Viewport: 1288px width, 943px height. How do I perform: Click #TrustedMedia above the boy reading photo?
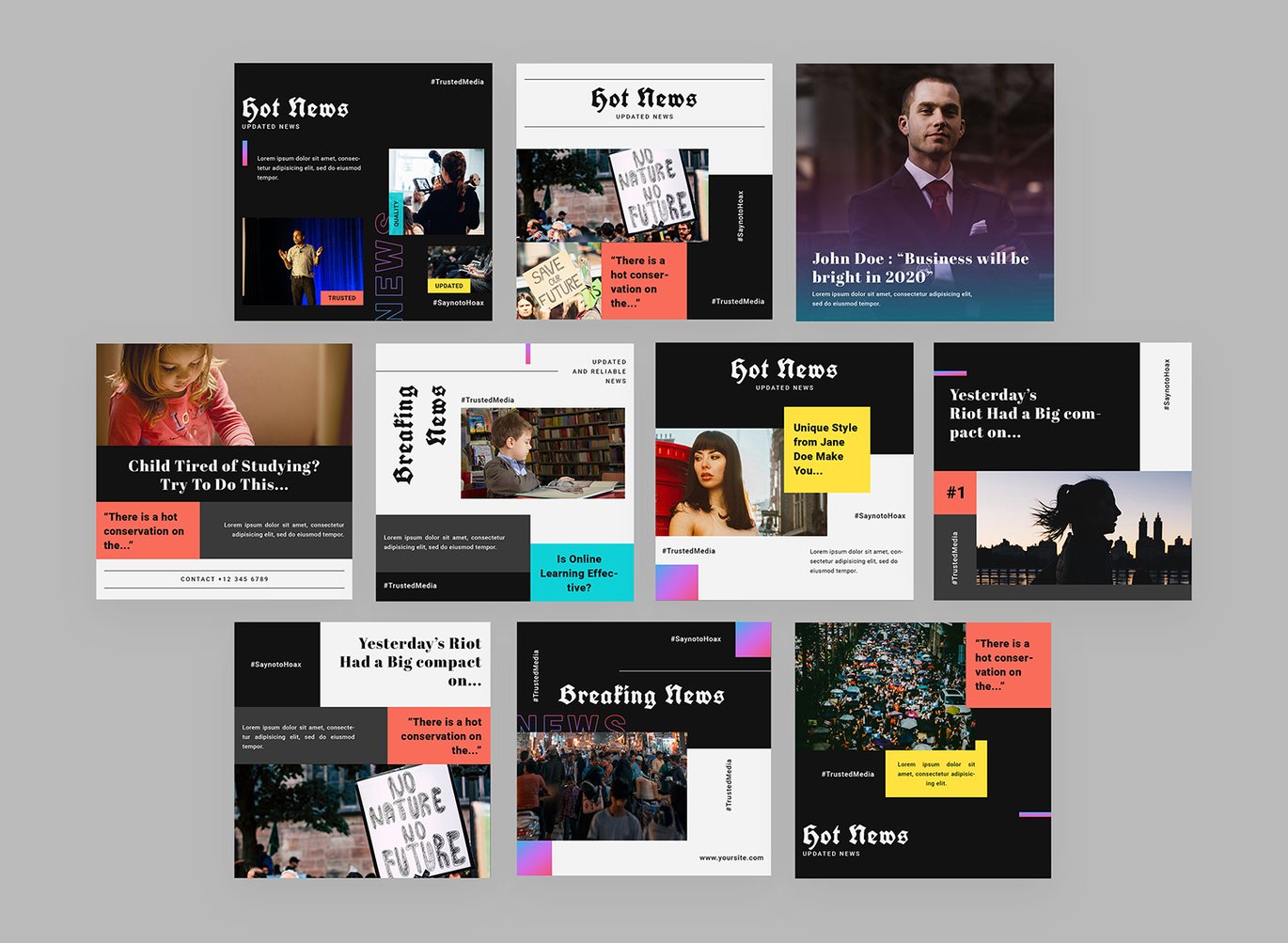pos(487,400)
